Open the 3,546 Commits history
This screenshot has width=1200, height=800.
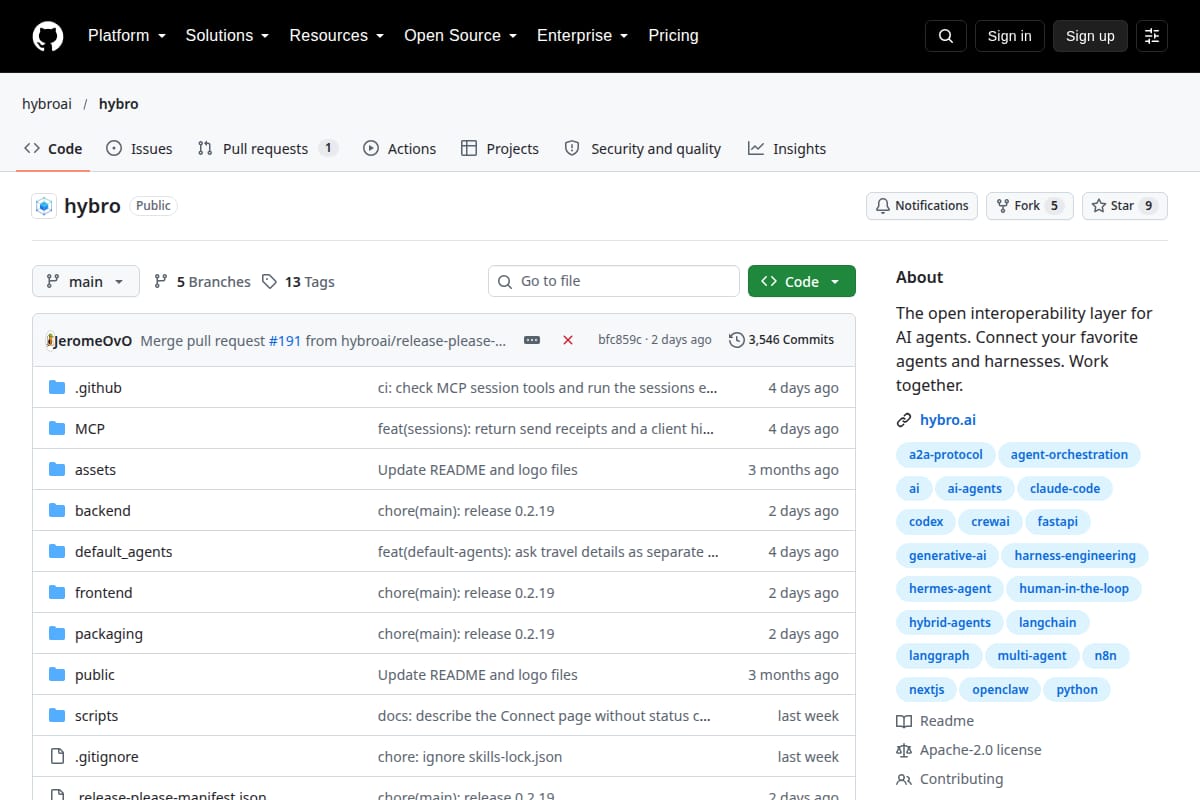click(x=782, y=340)
